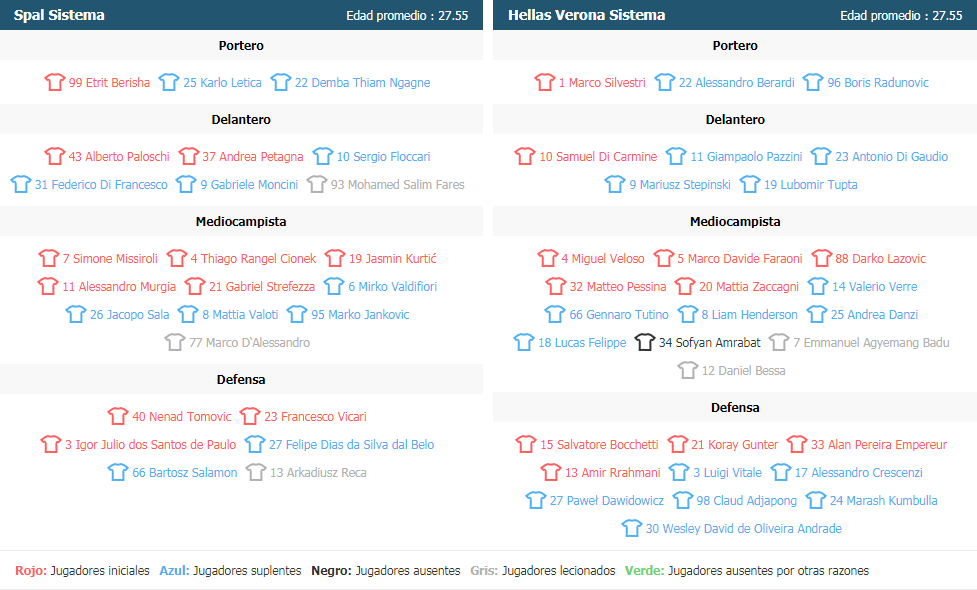
Task: Click the red jersey icon beside Marco Silvestri
Action: (x=545, y=82)
